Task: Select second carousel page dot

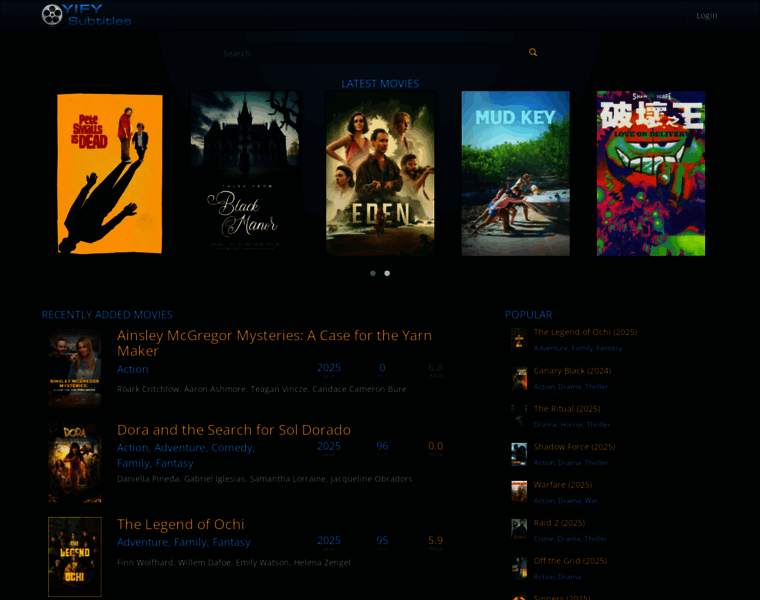Action: [387, 273]
